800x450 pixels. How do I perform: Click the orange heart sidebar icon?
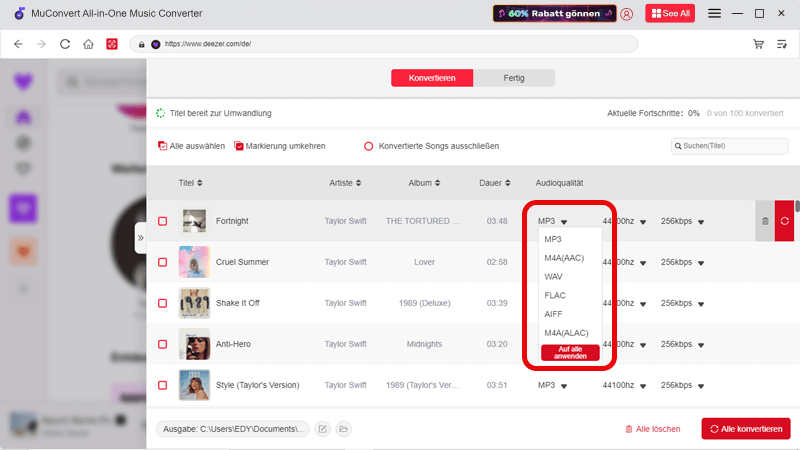23,251
